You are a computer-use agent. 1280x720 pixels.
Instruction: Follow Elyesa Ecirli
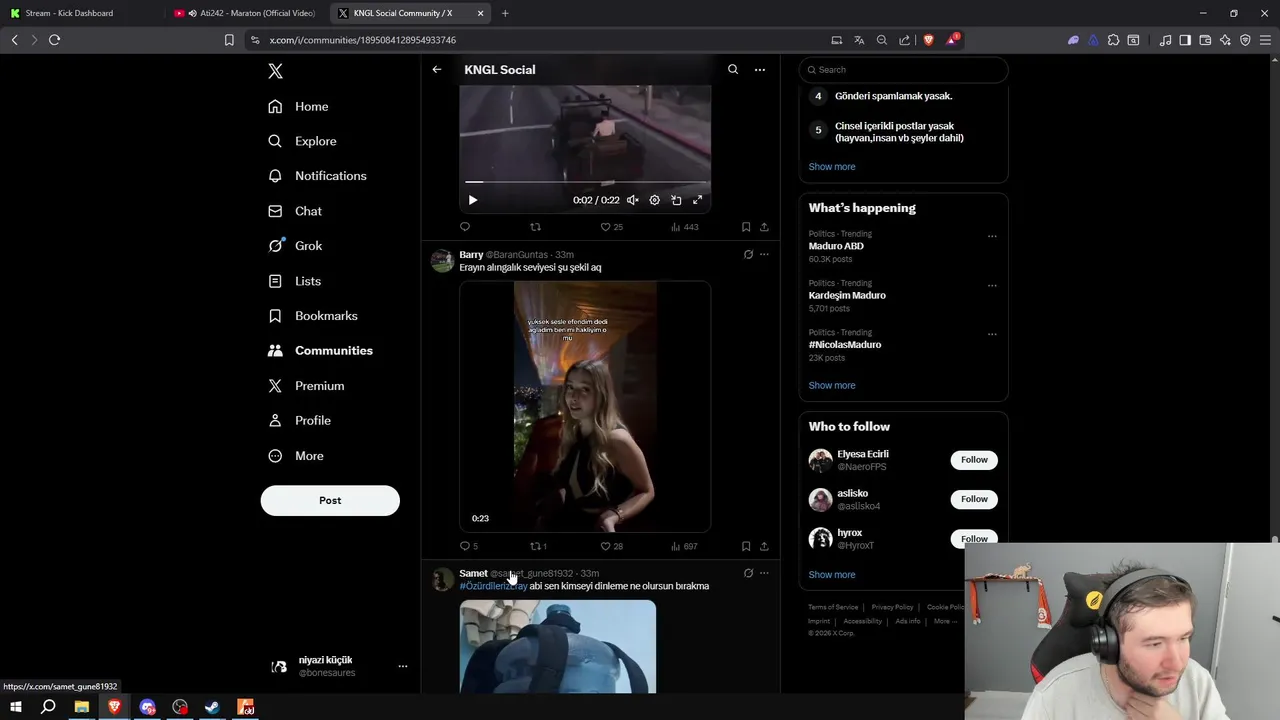(974, 460)
